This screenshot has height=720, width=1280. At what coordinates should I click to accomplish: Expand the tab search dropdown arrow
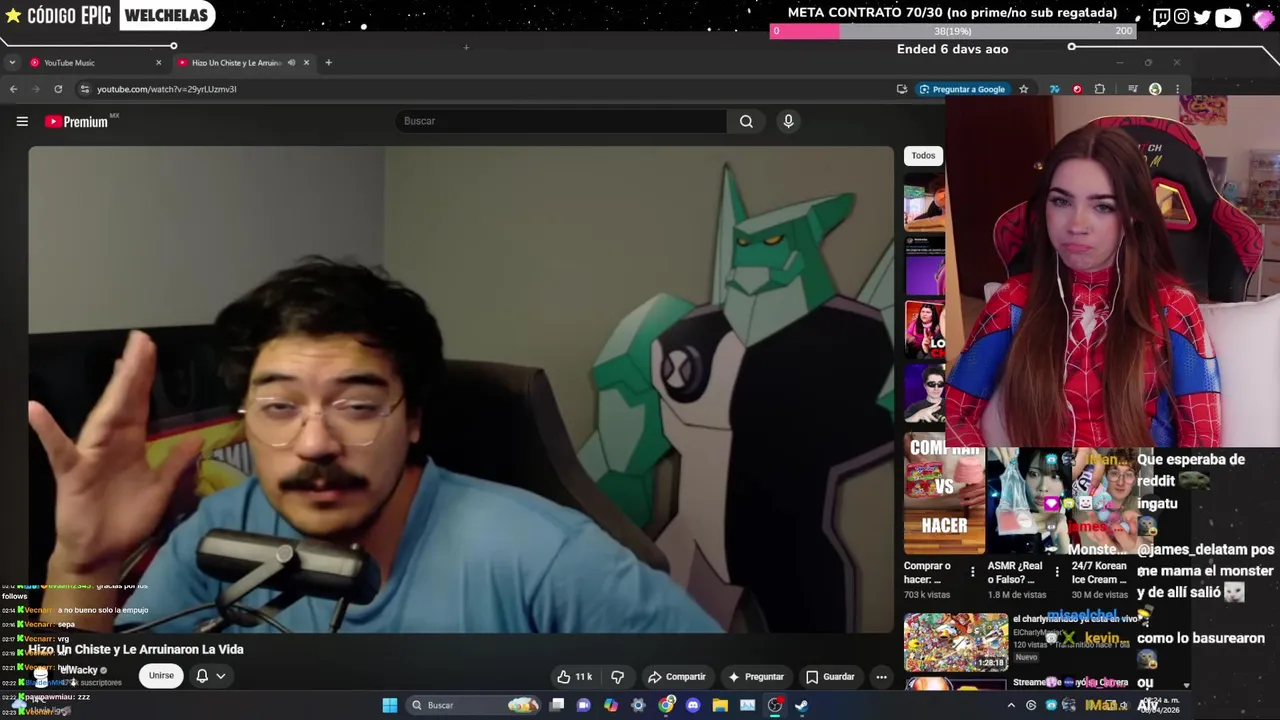point(11,63)
